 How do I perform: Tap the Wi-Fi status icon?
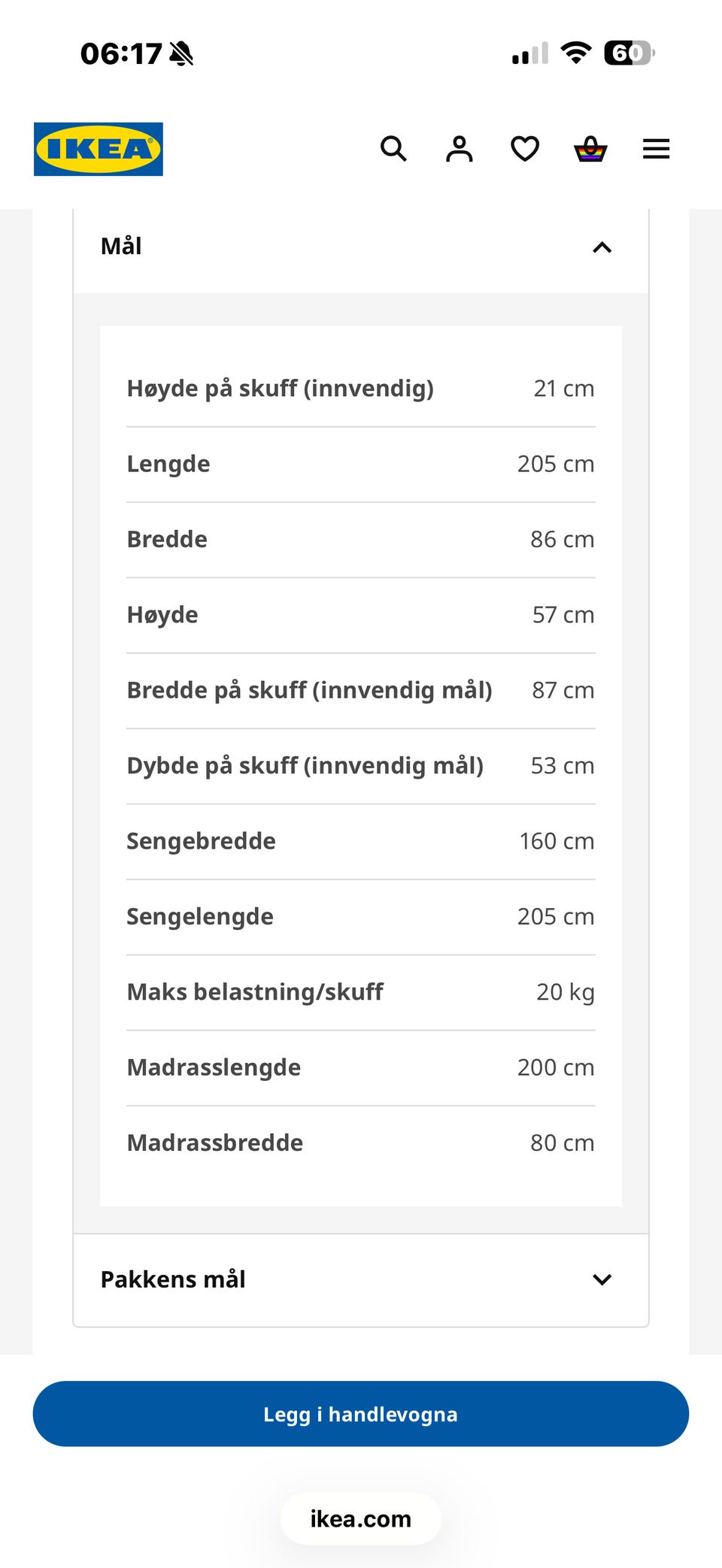(576, 53)
